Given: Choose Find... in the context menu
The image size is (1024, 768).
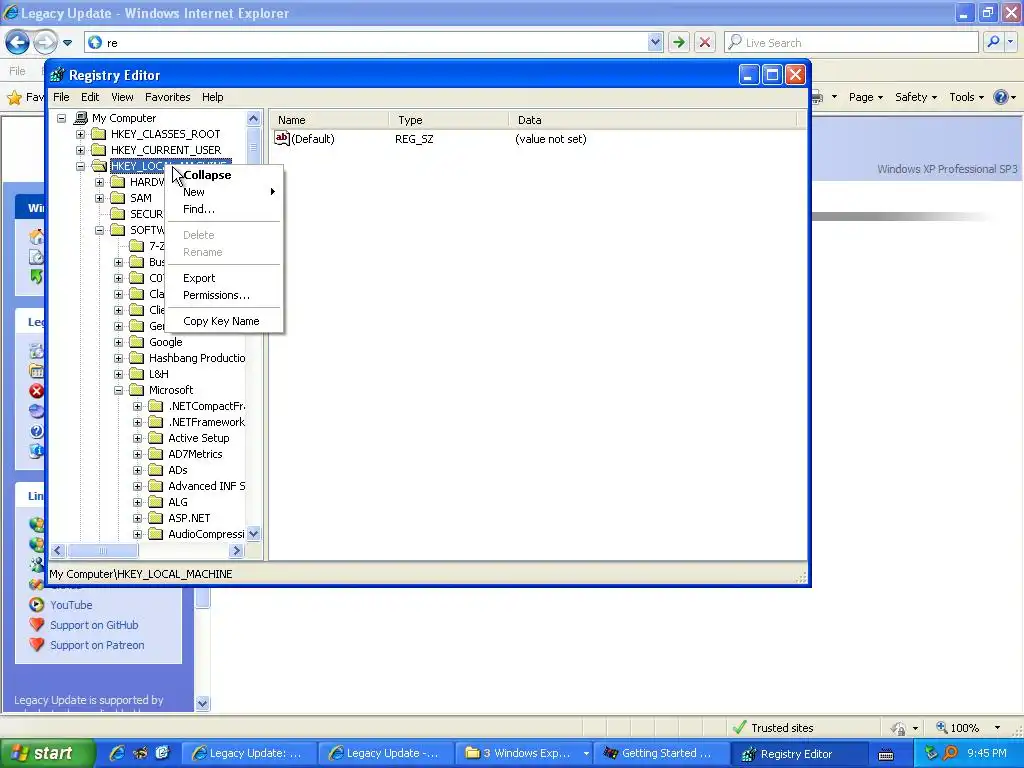Looking at the screenshot, I should (x=225, y=209).
